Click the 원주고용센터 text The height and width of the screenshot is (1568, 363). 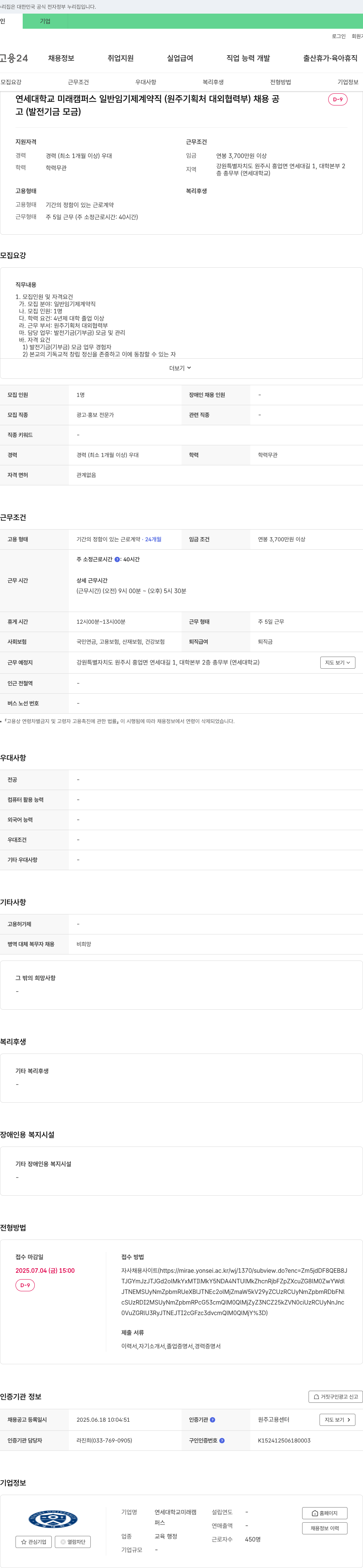click(273, 1419)
